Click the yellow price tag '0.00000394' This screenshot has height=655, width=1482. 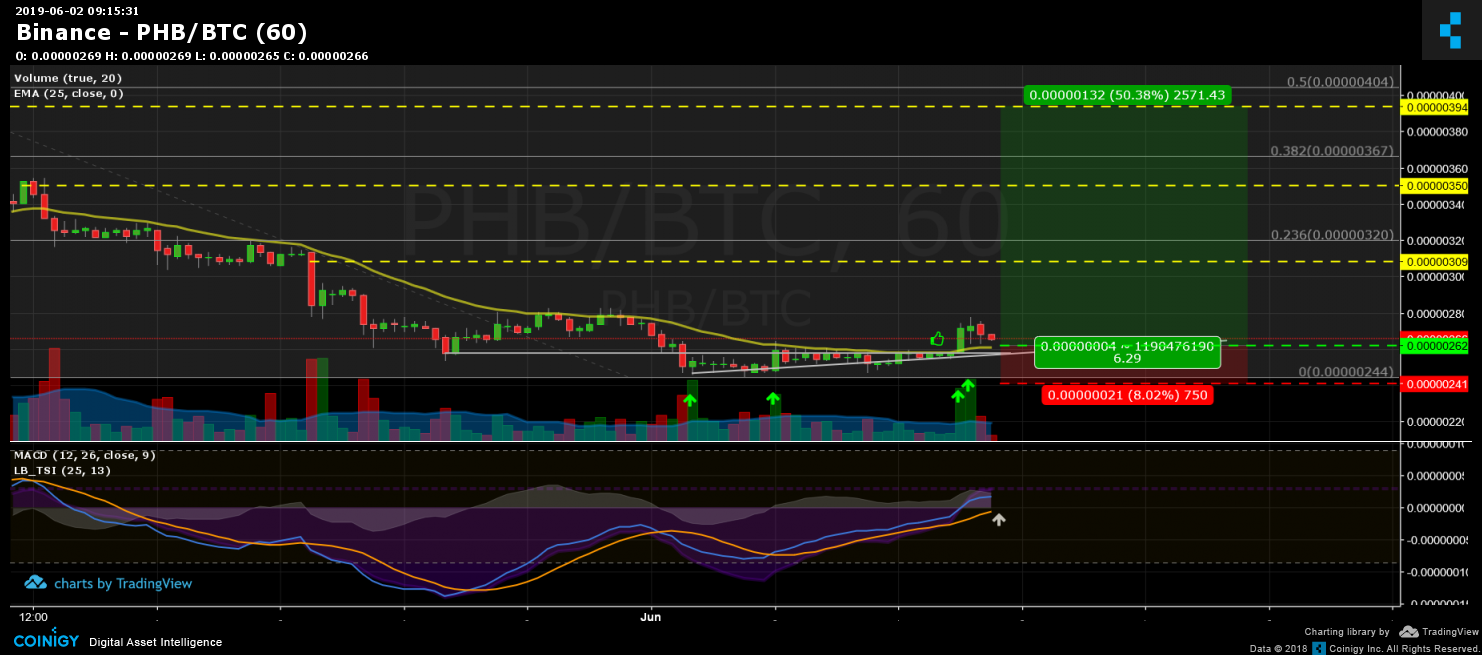coord(1437,107)
